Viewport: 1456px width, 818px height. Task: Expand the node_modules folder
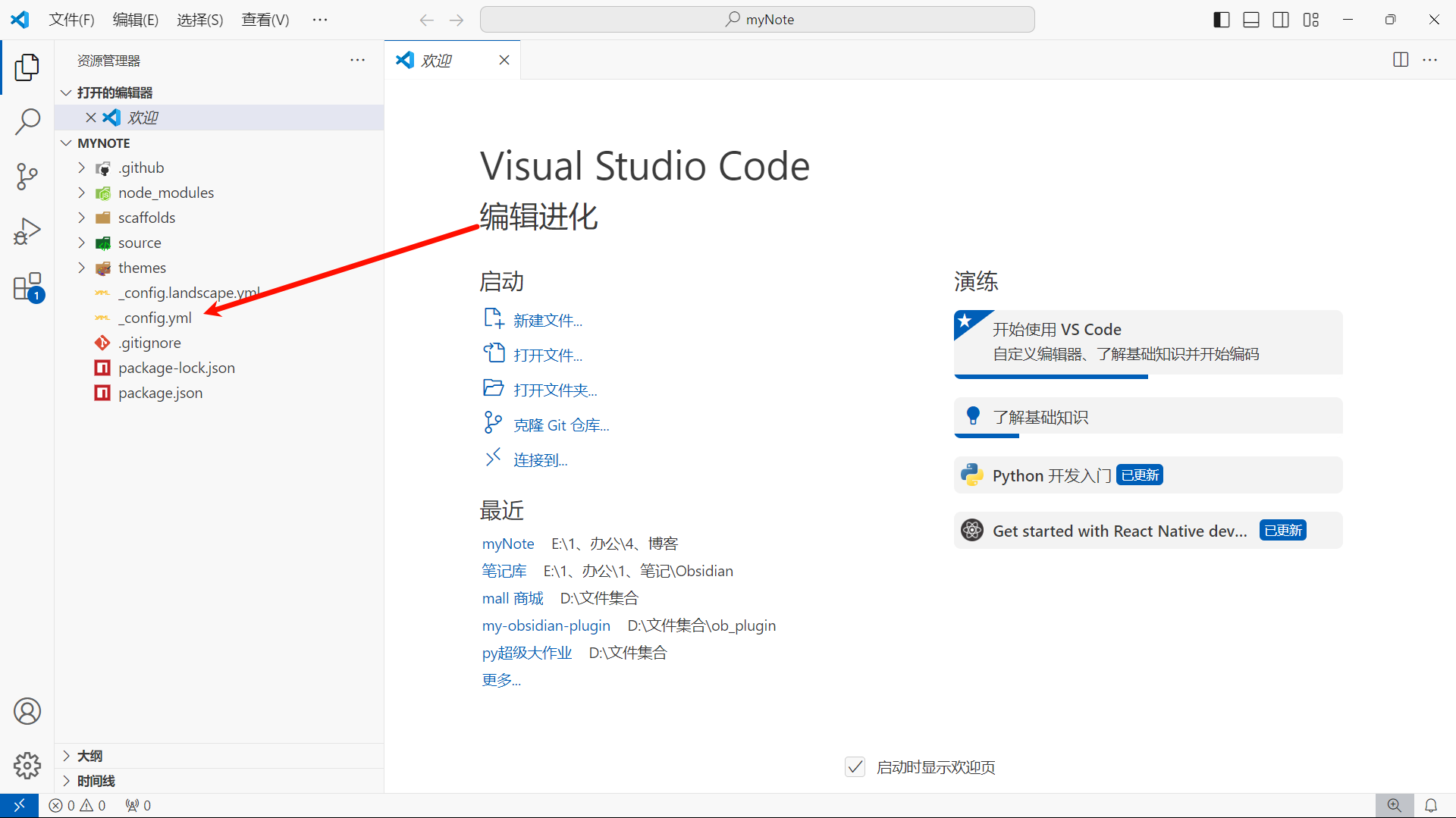click(165, 193)
